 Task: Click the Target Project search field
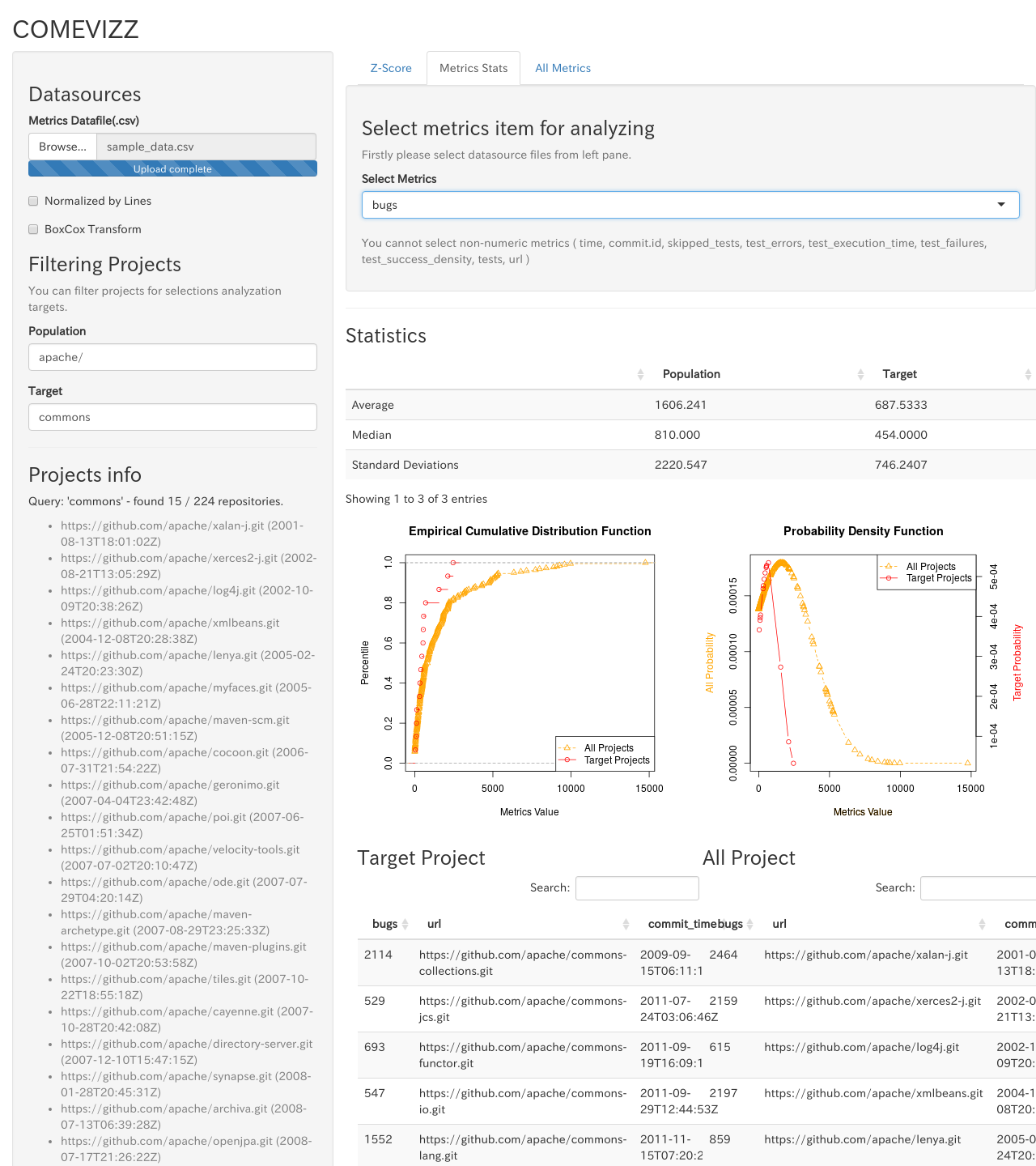click(637, 887)
